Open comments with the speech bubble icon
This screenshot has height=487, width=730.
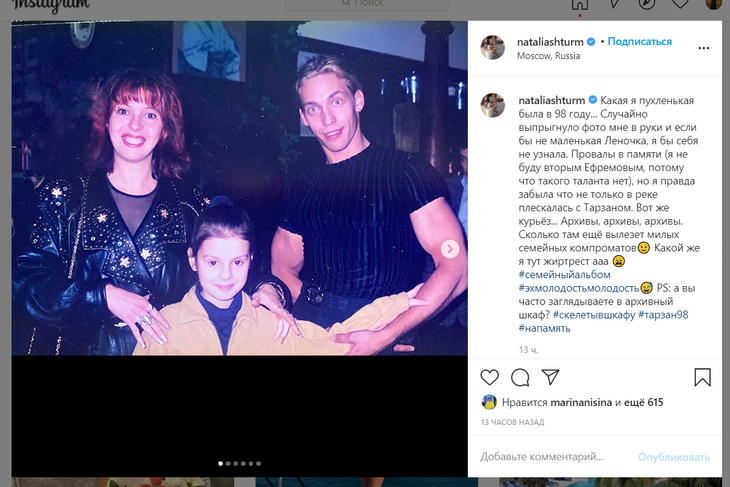click(520, 378)
